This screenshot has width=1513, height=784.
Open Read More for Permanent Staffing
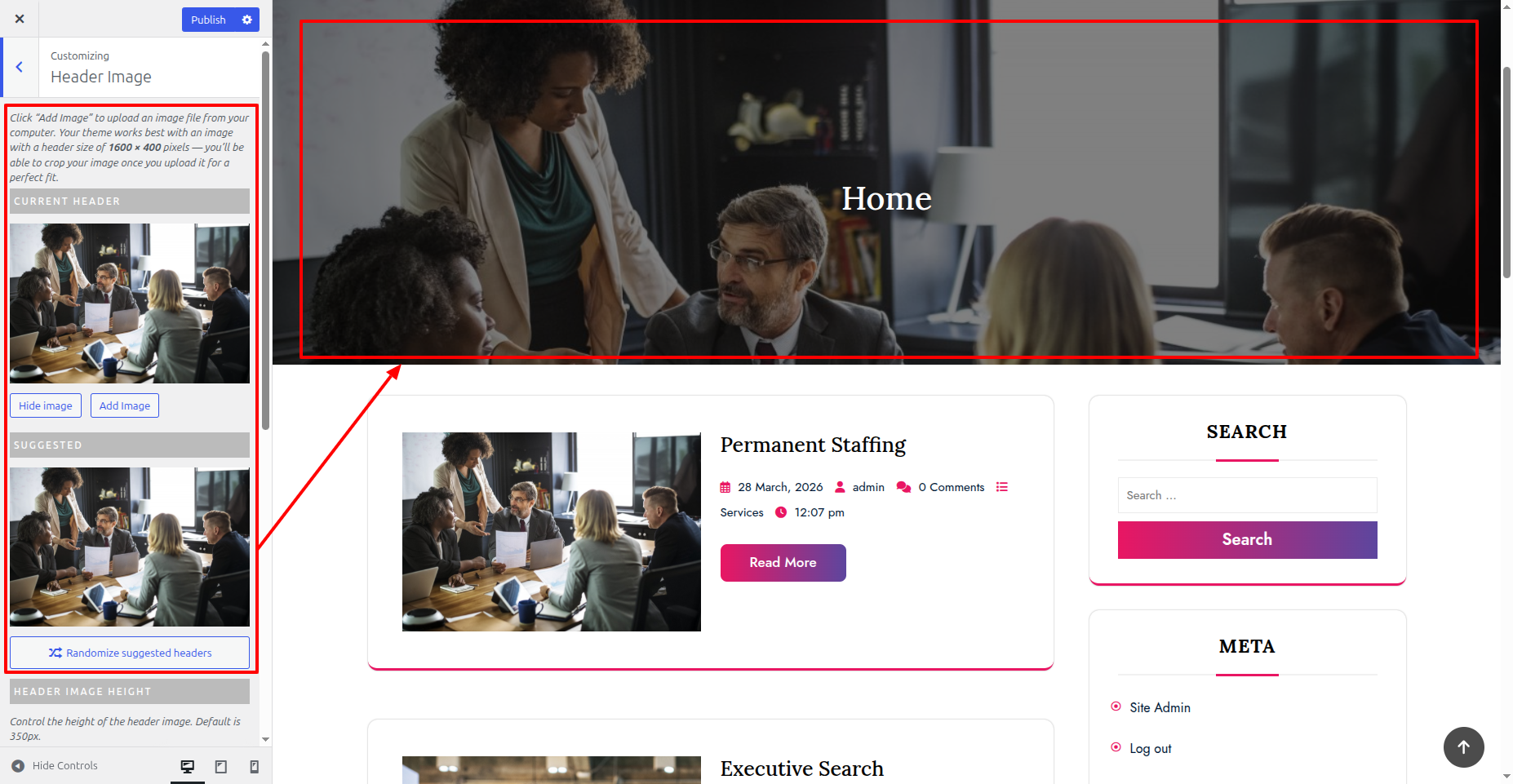point(783,563)
